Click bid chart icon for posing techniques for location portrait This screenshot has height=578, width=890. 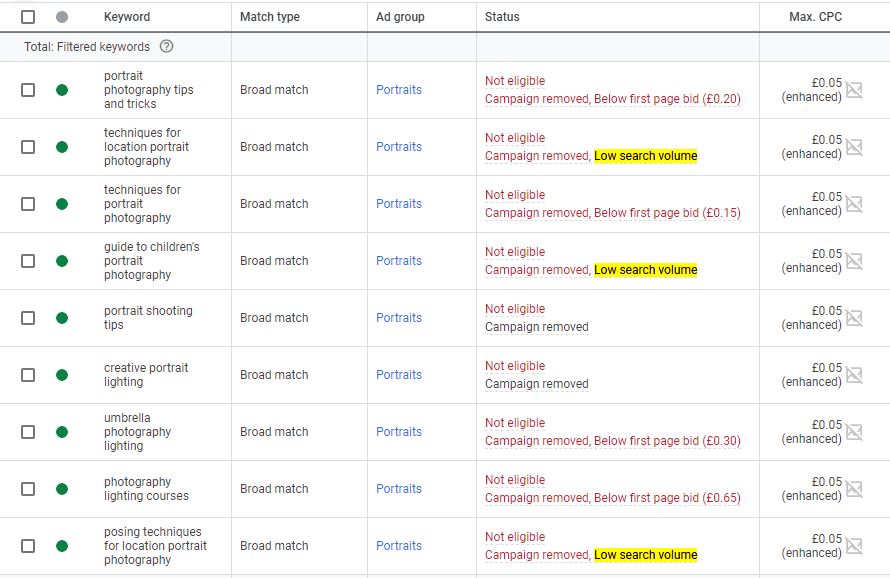[854, 546]
